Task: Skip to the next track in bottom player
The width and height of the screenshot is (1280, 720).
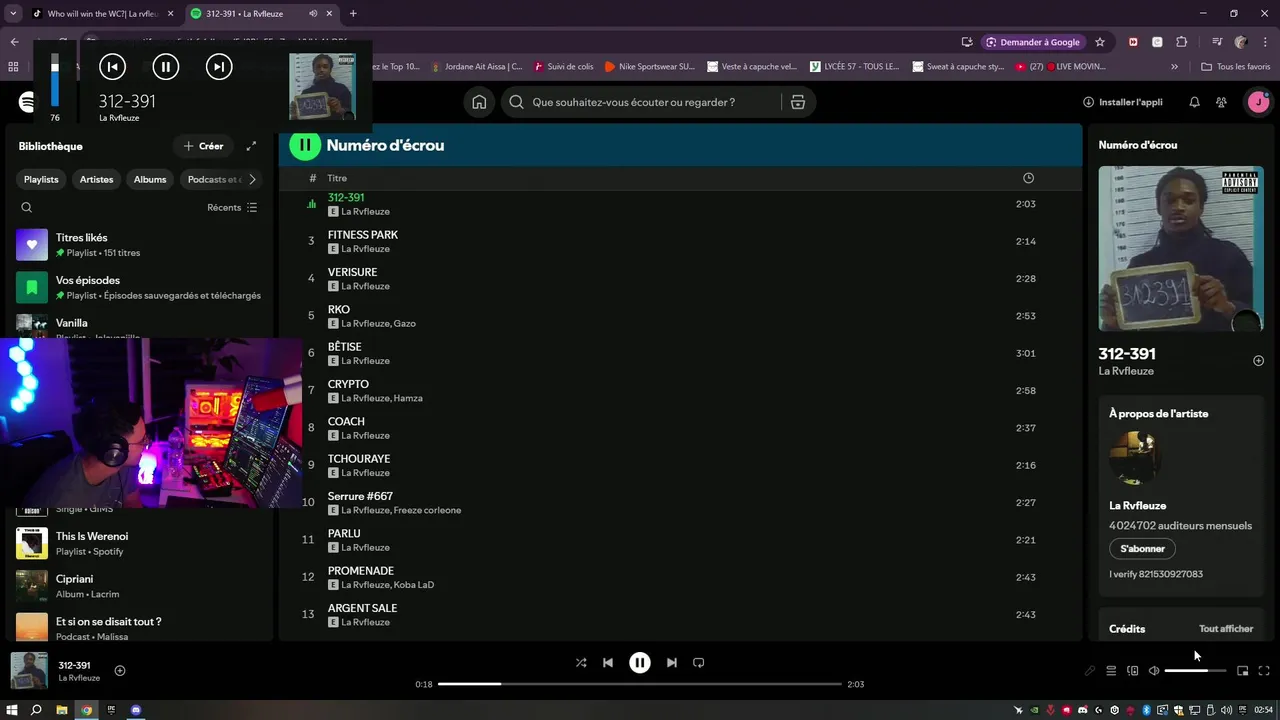Action: point(672,662)
